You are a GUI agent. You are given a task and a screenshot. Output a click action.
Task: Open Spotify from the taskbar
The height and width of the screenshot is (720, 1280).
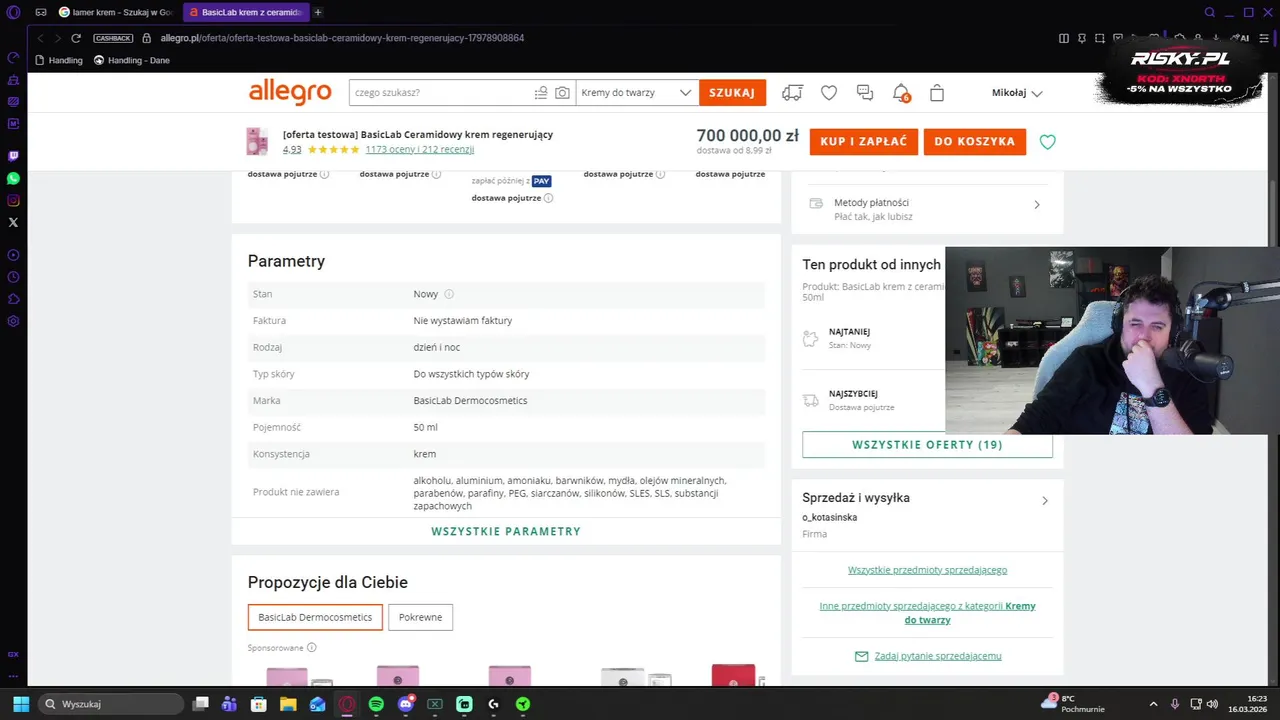pyautogui.click(x=376, y=704)
